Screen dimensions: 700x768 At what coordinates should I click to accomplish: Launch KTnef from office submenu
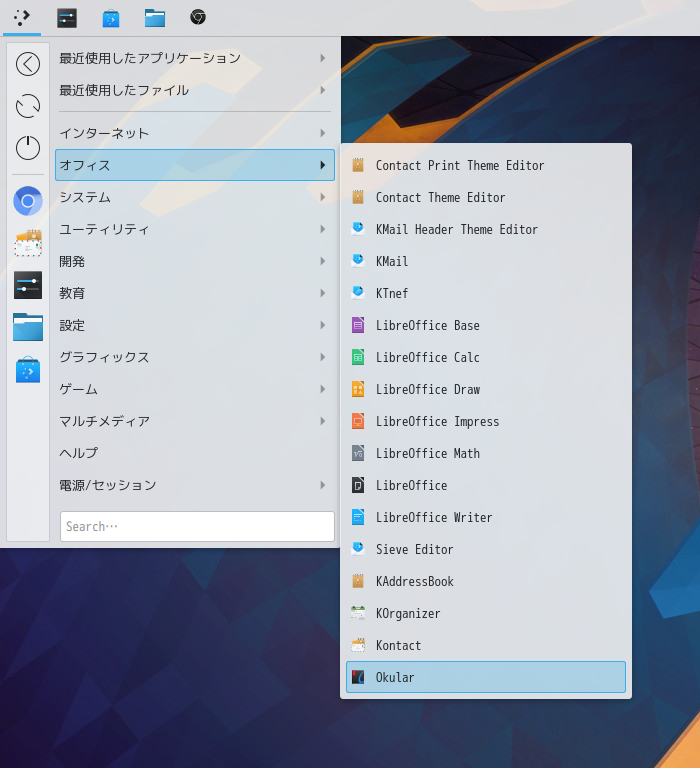click(486, 293)
